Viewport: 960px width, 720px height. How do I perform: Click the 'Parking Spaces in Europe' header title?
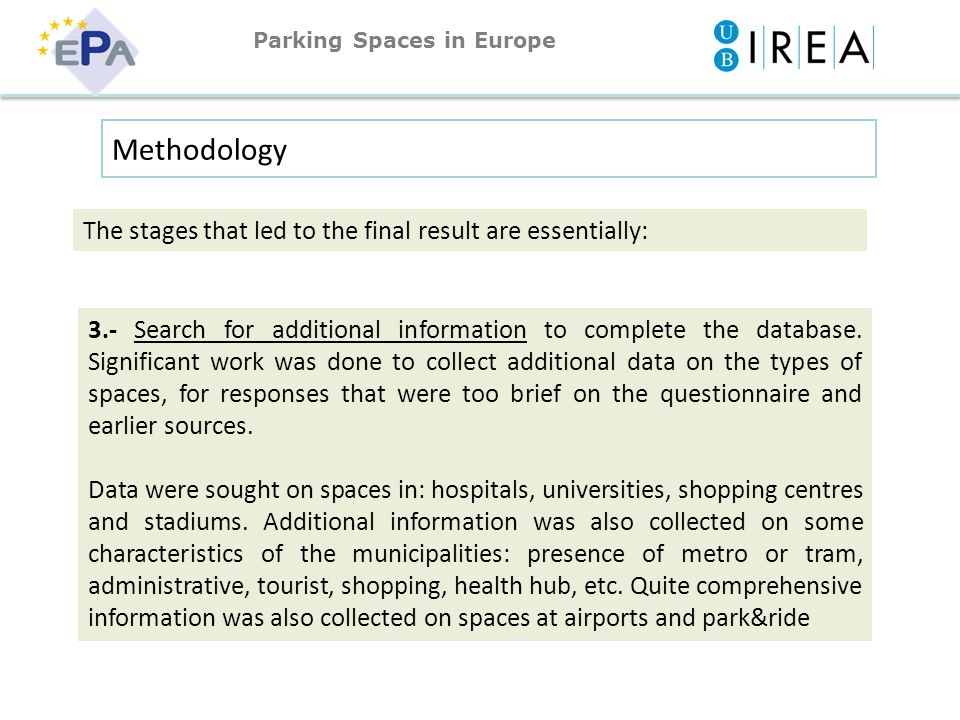click(x=405, y=40)
